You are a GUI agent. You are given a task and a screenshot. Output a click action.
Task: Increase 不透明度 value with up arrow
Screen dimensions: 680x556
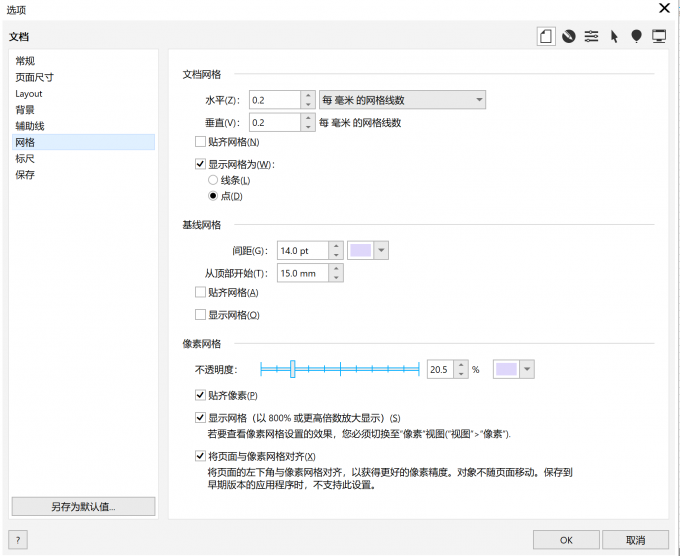pos(461,365)
